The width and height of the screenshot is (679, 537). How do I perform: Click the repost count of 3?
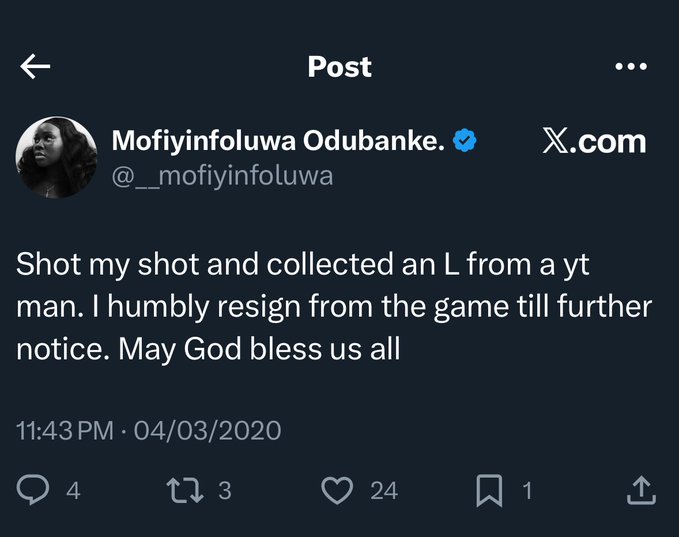[x=224, y=491]
